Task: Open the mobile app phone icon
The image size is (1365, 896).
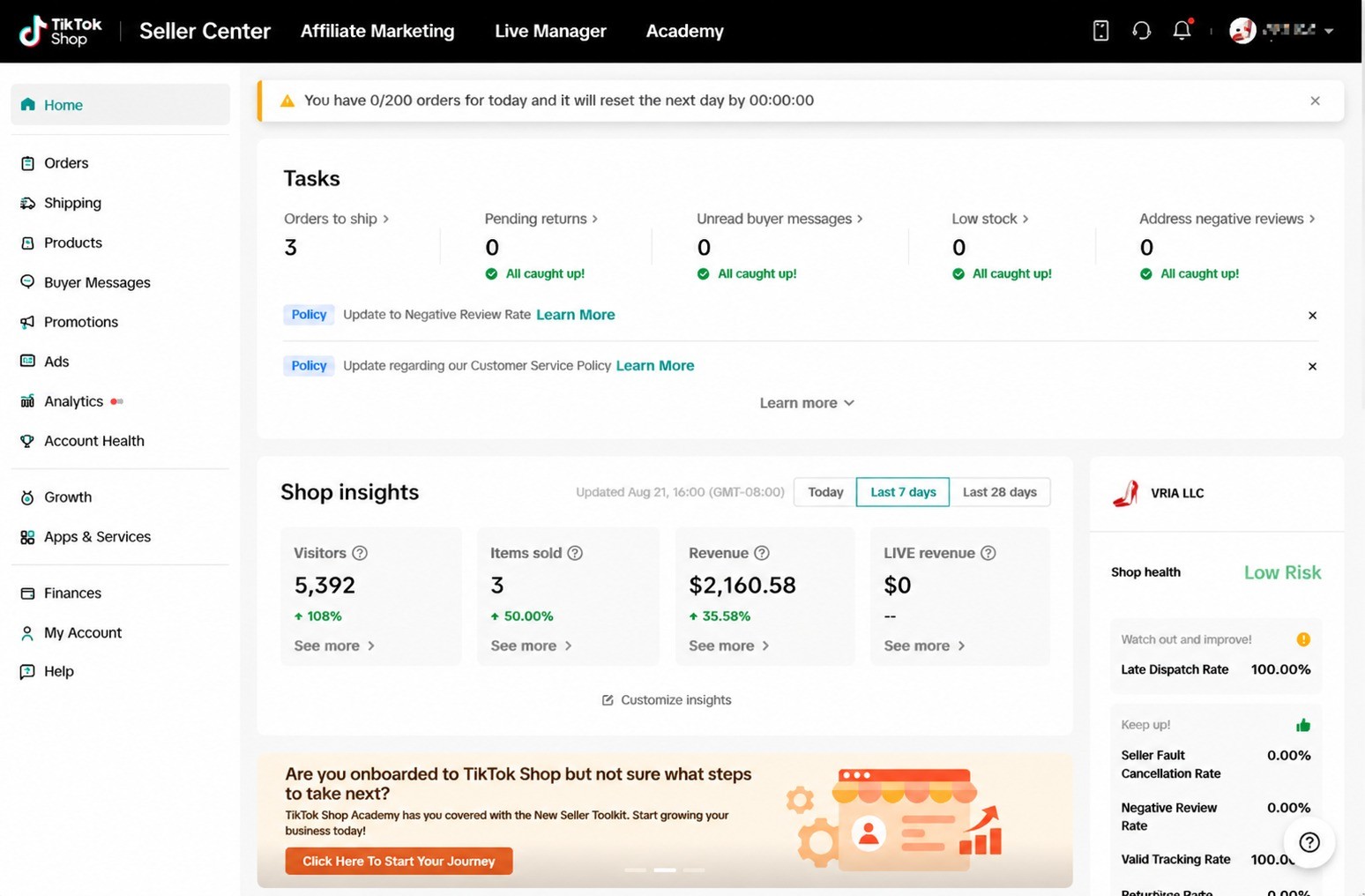Action: pyautogui.click(x=1100, y=31)
